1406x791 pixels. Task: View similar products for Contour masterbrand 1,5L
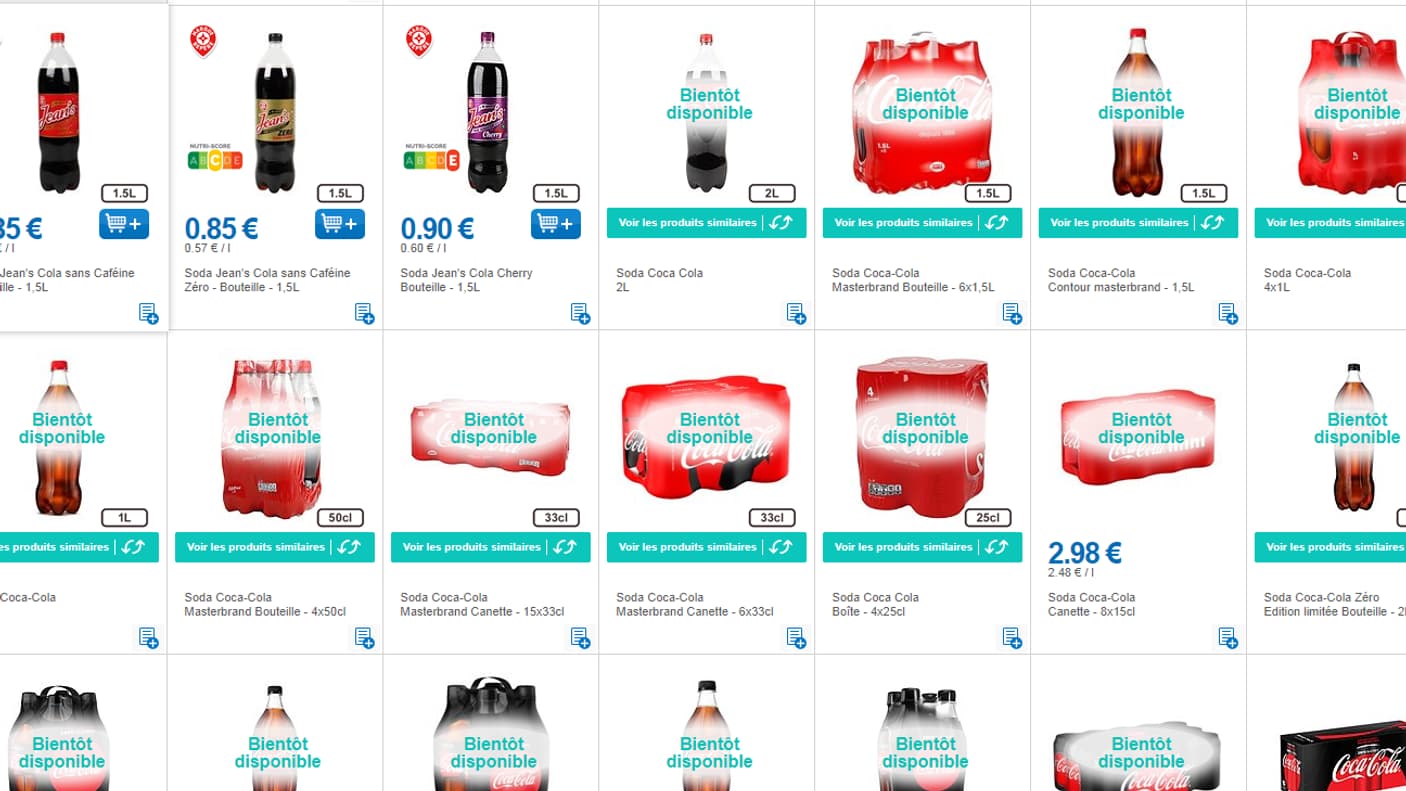click(1138, 223)
